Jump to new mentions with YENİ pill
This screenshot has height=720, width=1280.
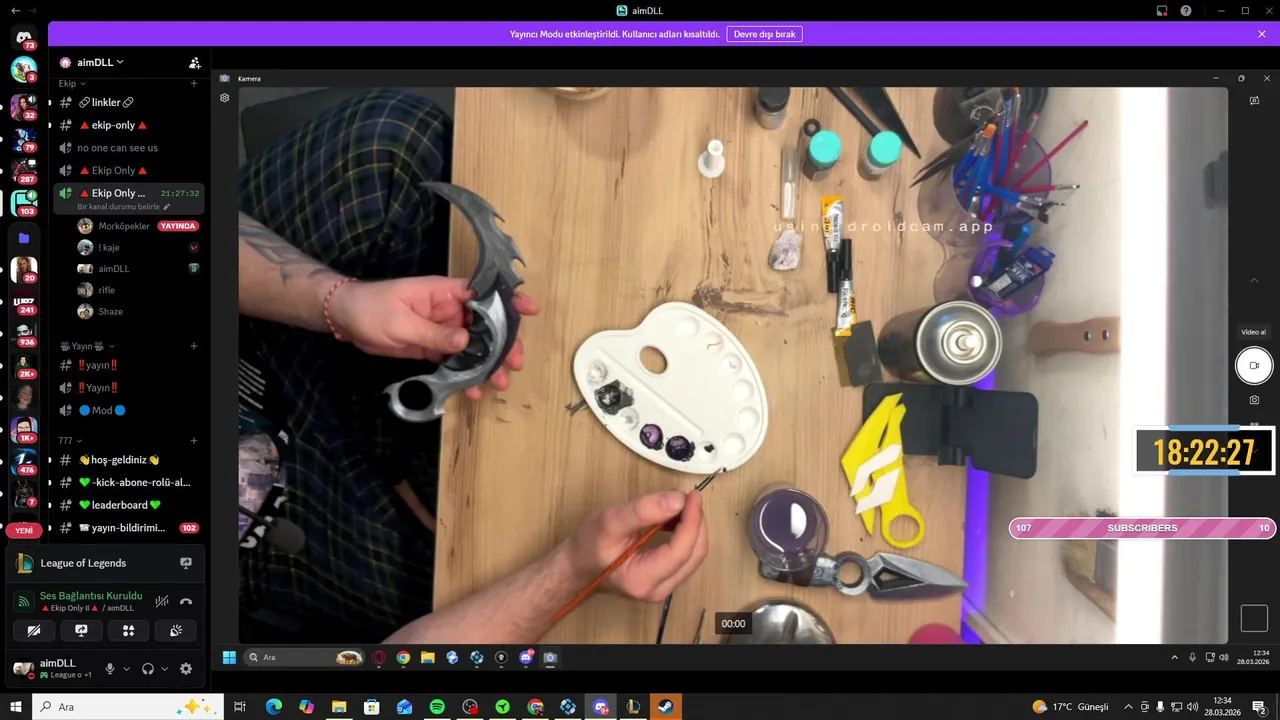(x=24, y=531)
